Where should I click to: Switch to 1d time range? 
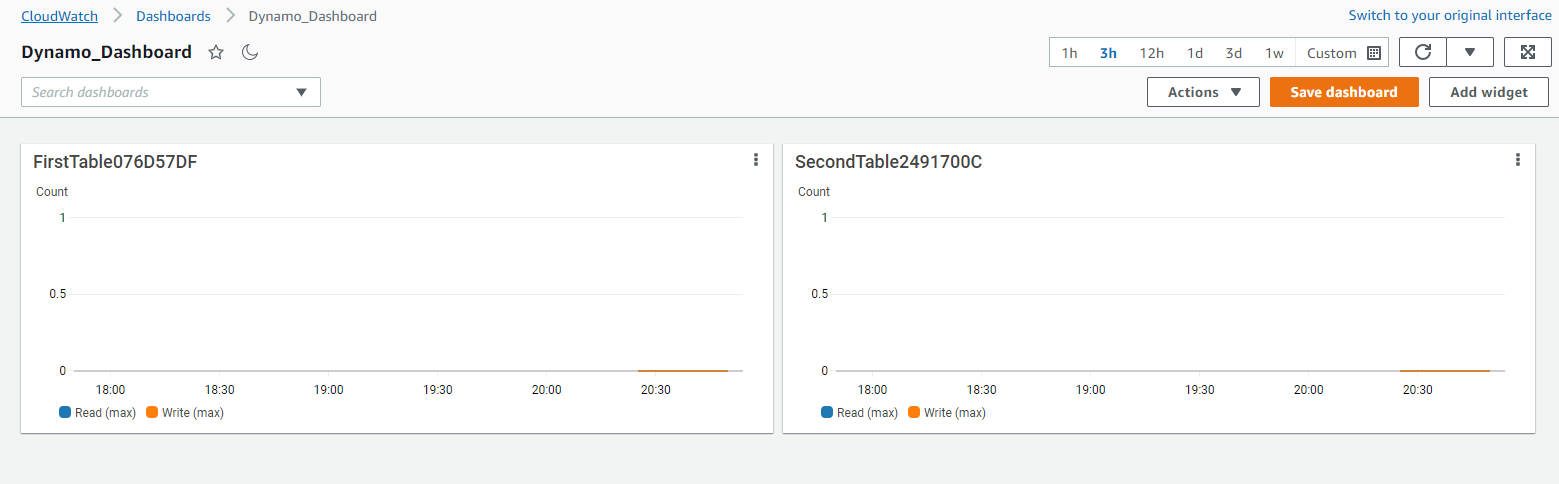1195,53
